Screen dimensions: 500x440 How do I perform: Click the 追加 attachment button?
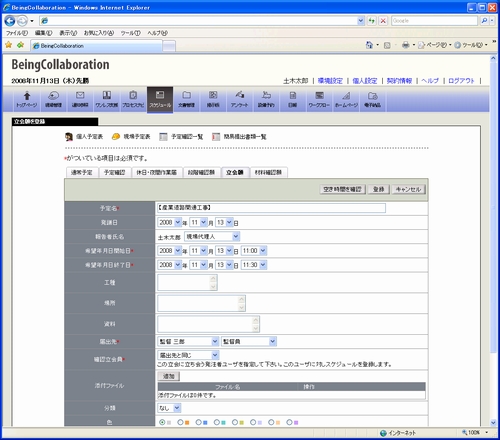click(169, 376)
